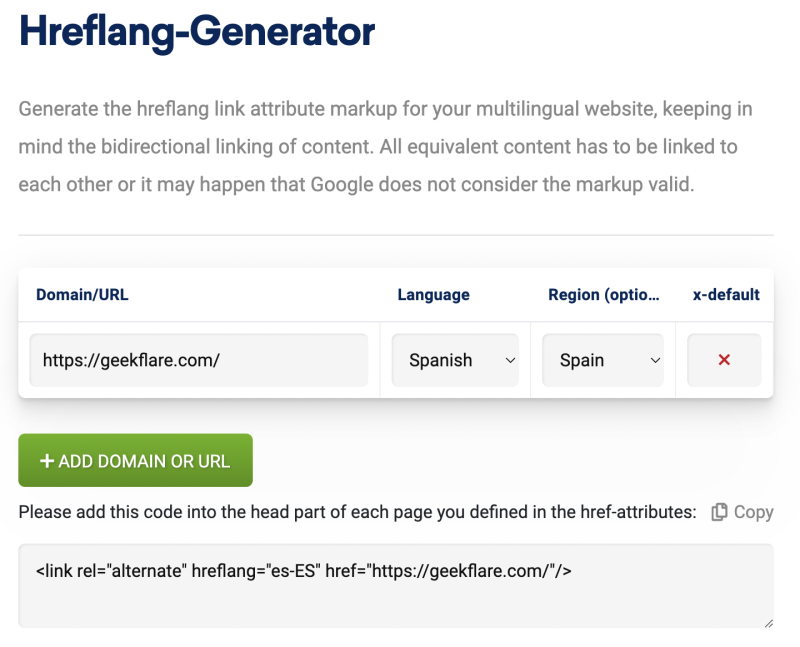Click the description paragraph about bidirectional linking
The image size is (800, 647).
pyautogui.click(x=385, y=147)
